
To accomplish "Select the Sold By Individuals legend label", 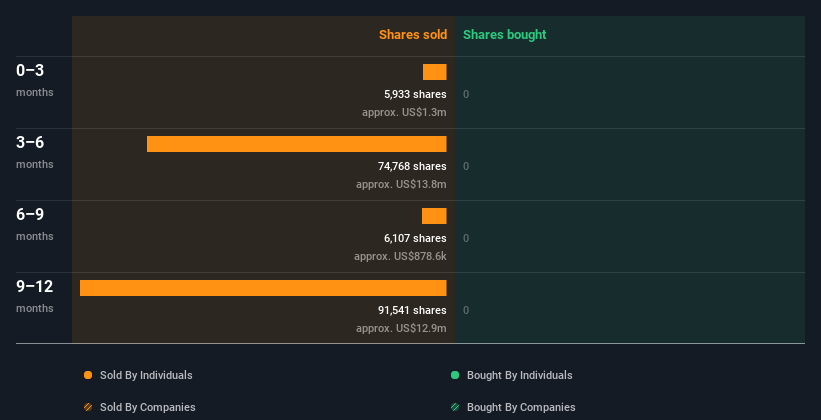I will point(146,375).
